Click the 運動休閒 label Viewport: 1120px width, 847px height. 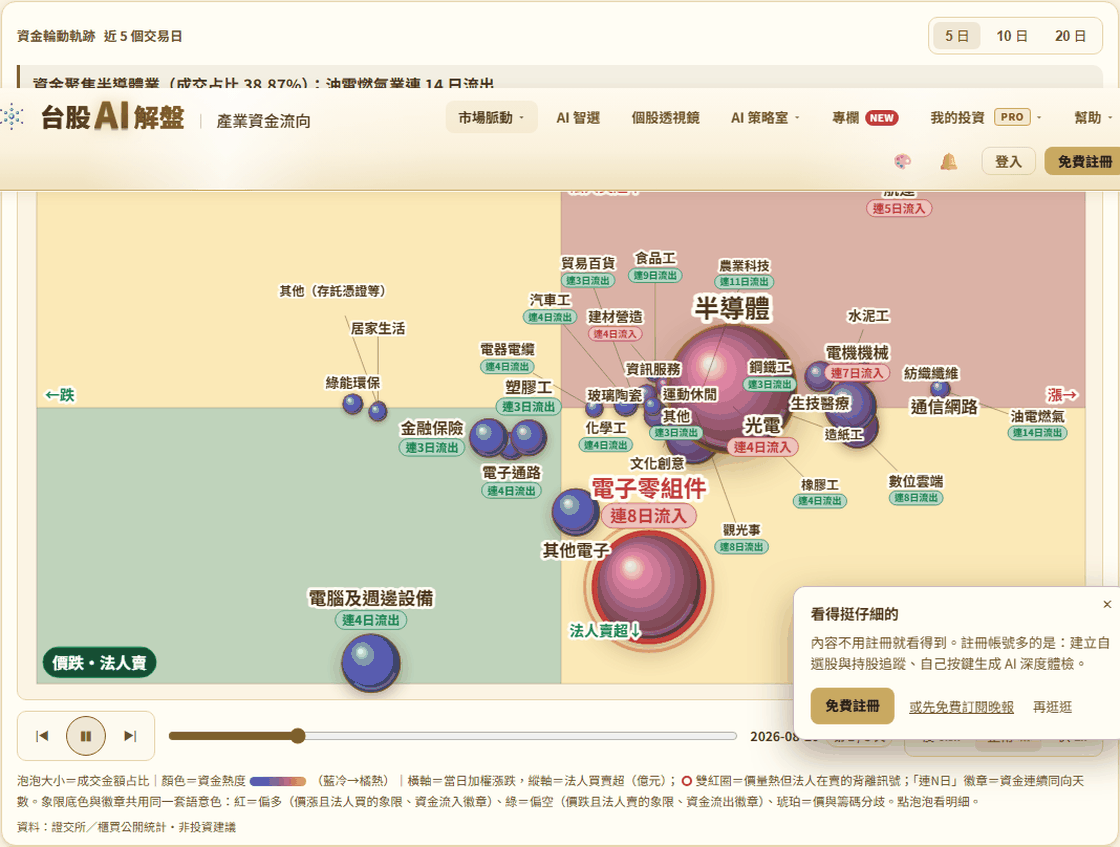[689, 394]
